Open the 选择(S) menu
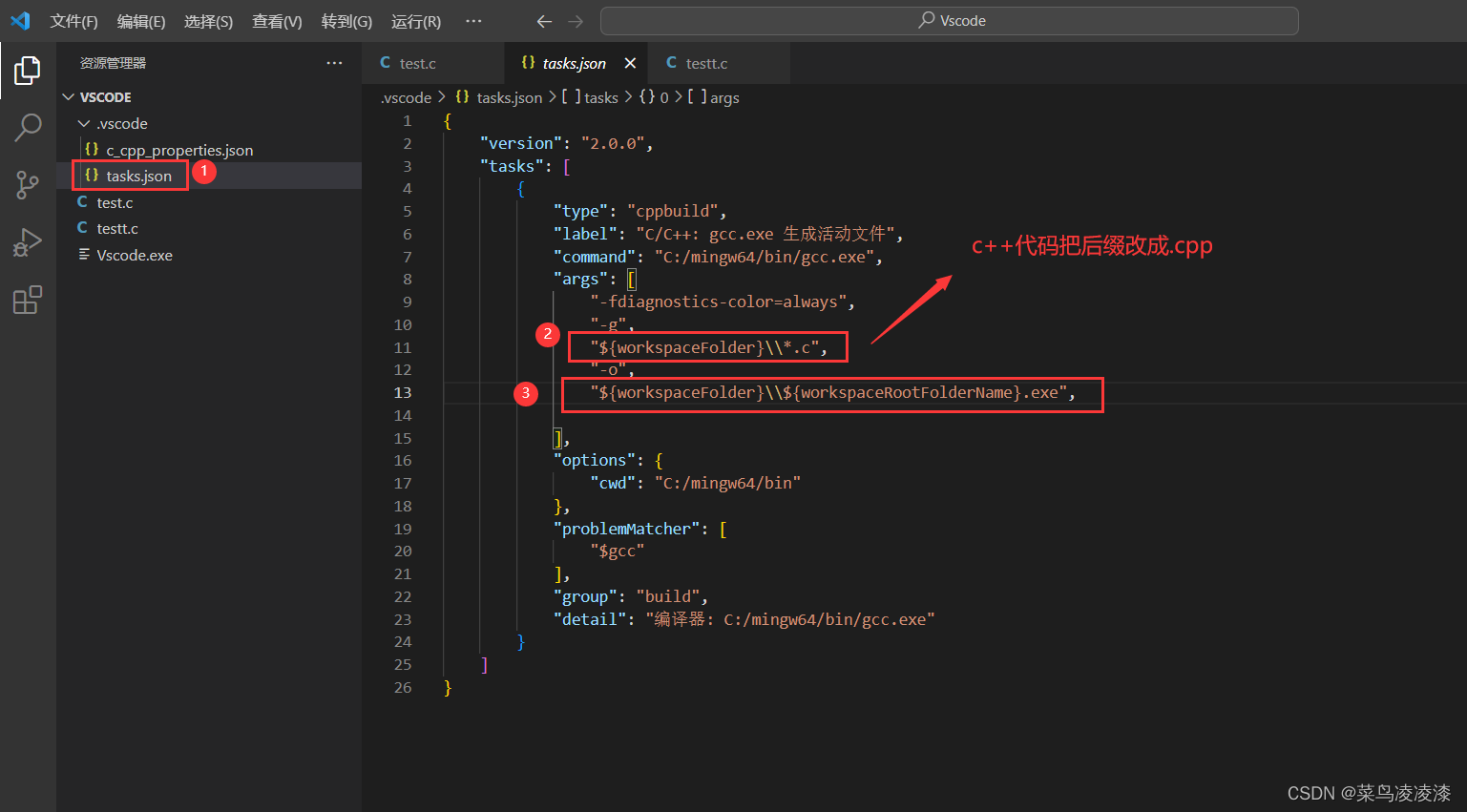The width and height of the screenshot is (1467, 812). [x=209, y=21]
